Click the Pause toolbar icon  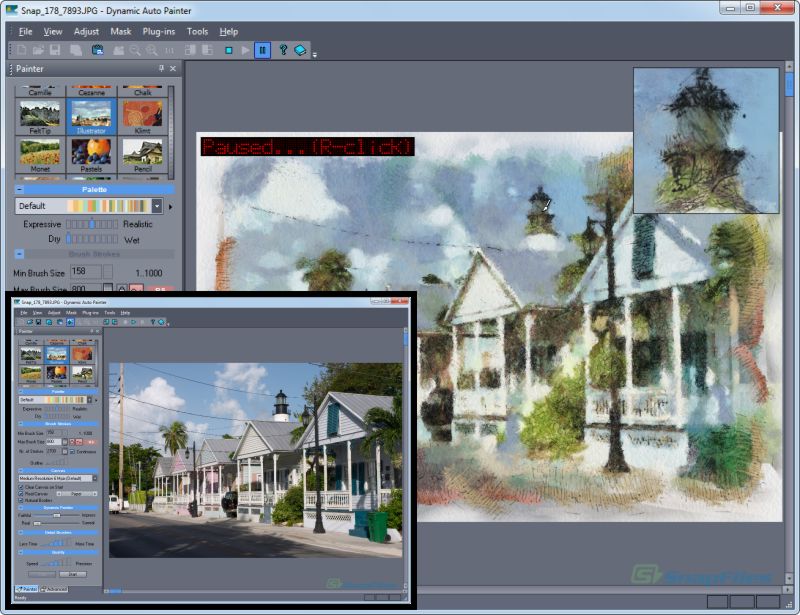(263, 48)
